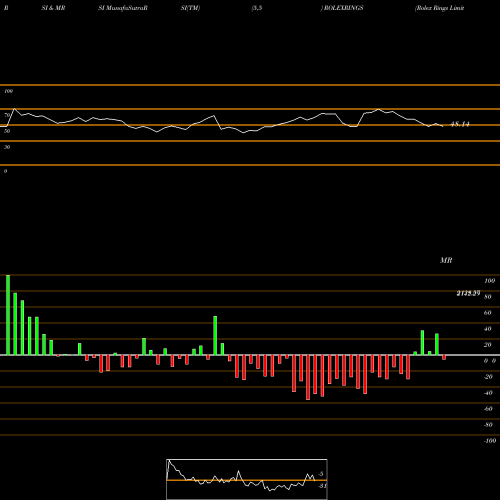Click the '(Rolex Rings Limit' company name
This screenshot has height=500, width=500.
439,8
